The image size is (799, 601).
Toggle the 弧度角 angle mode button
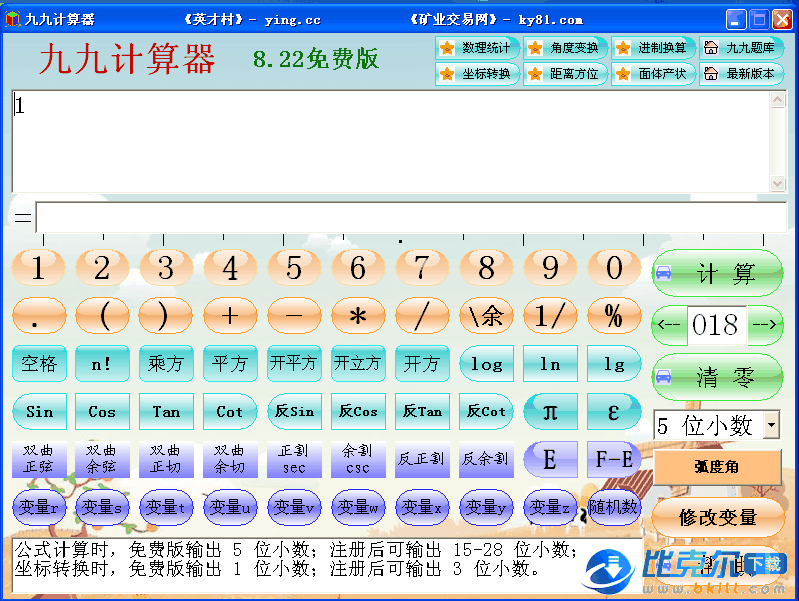pos(716,467)
